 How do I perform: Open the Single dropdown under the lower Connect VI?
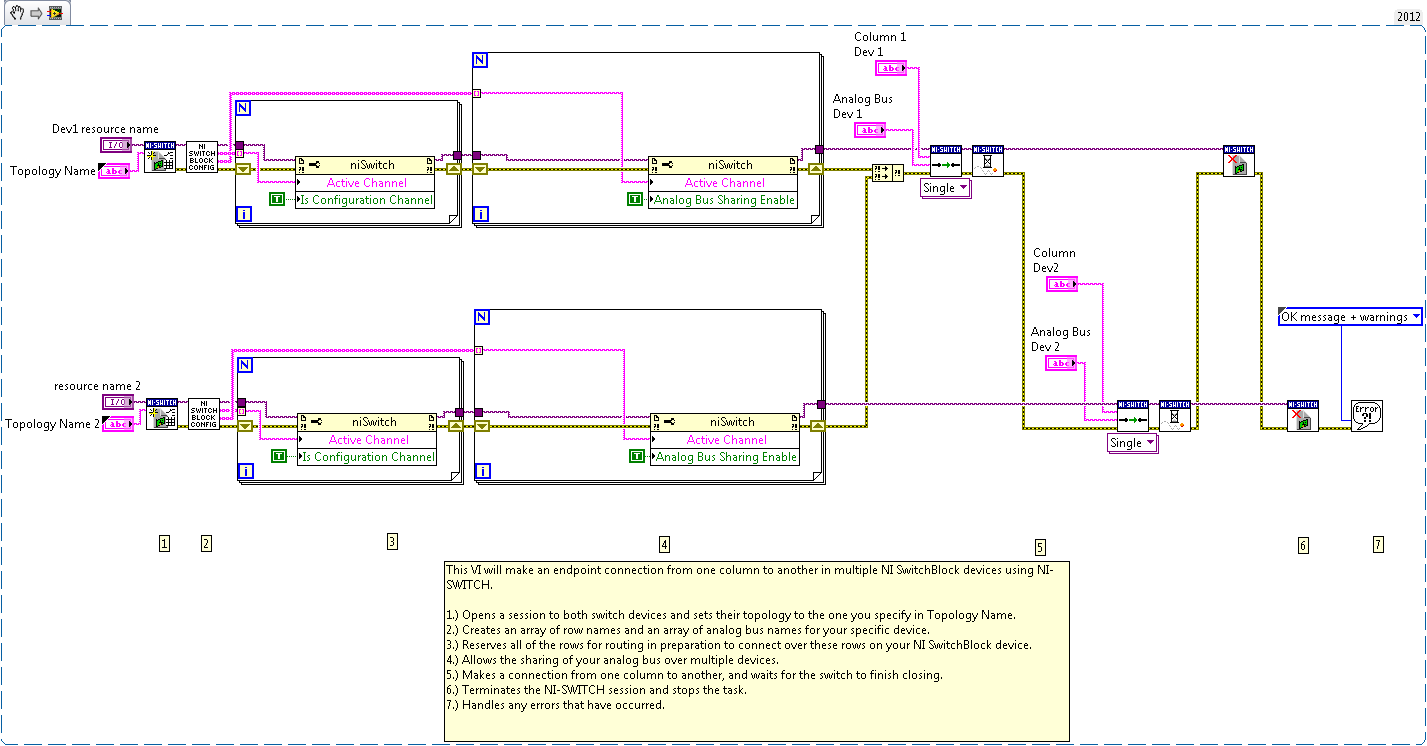pyautogui.click(x=1132, y=443)
